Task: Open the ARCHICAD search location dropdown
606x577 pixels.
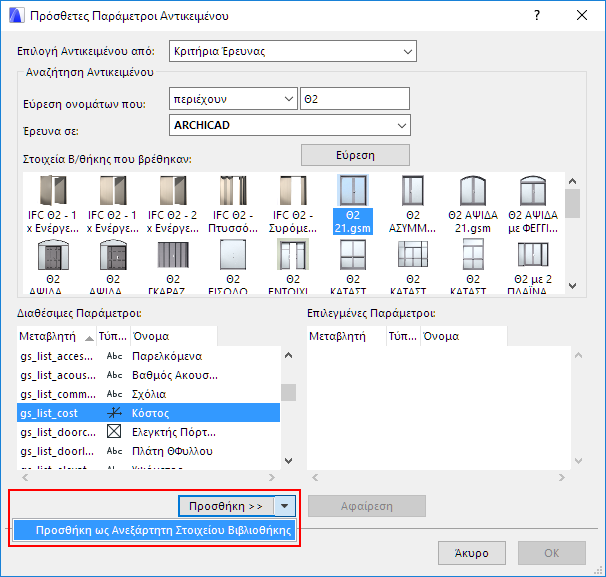Action: pyautogui.click(x=289, y=125)
